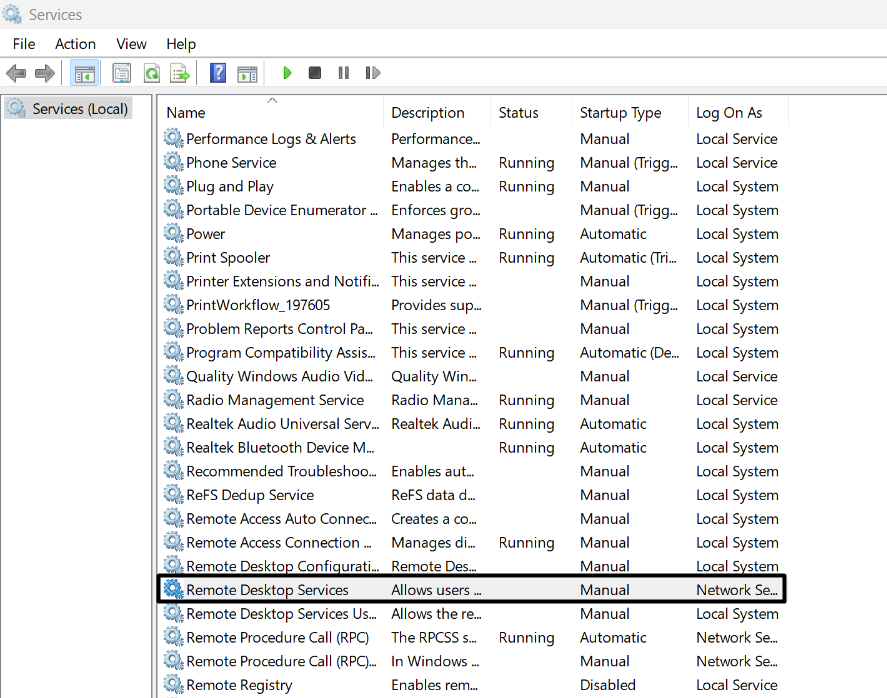
Task: Open the Action menu
Action: click(75, 44)
